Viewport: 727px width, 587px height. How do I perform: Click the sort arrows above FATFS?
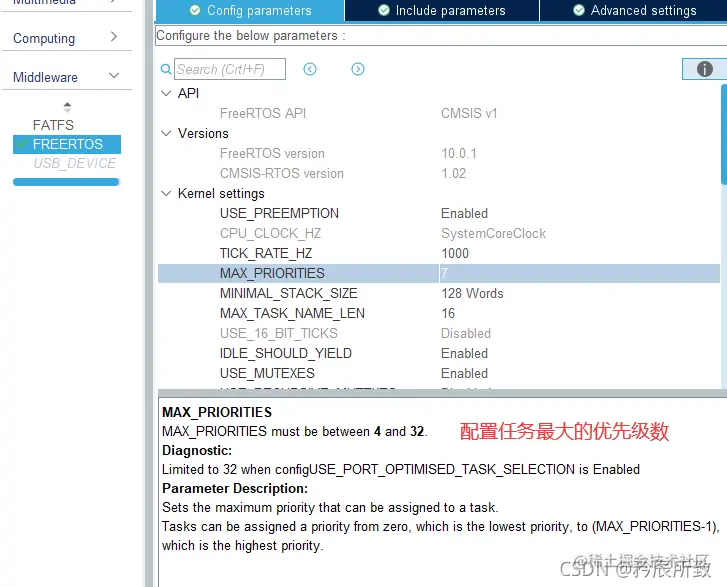[x=67, y=107]
